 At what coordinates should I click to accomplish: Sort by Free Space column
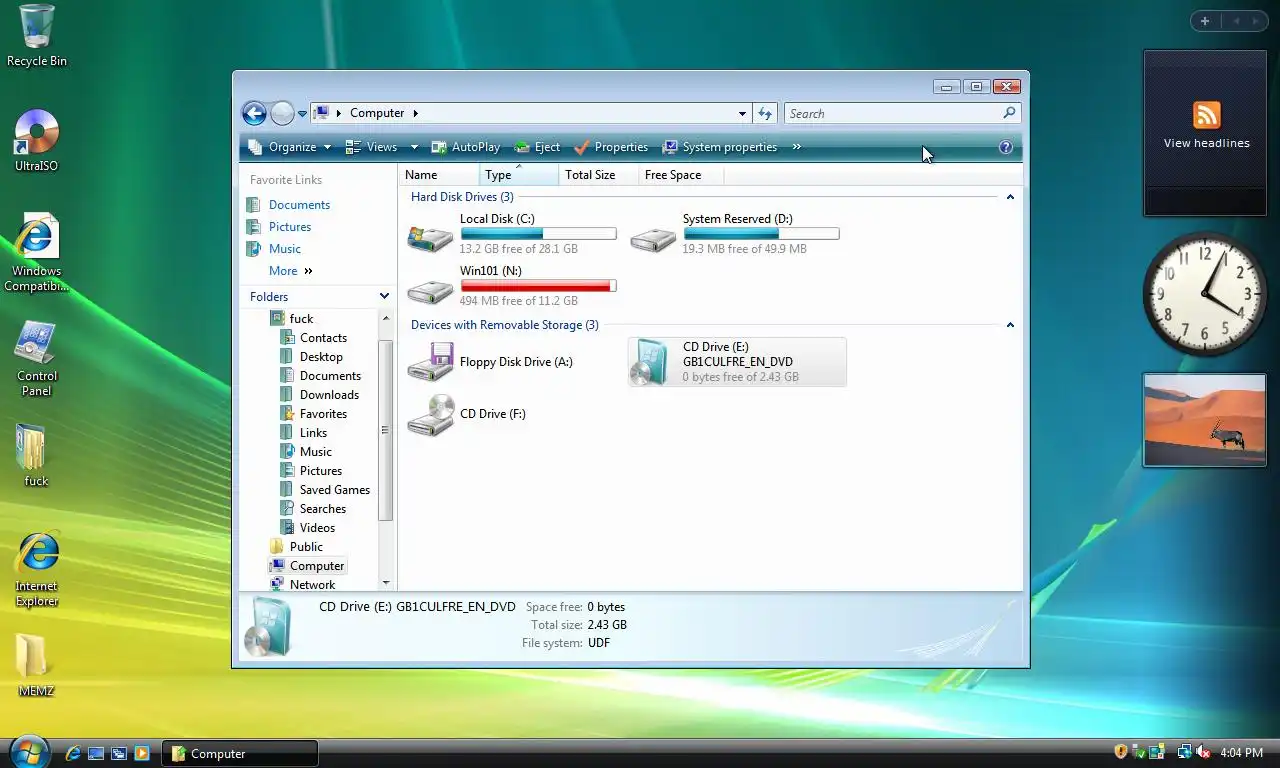pos(680,175)
